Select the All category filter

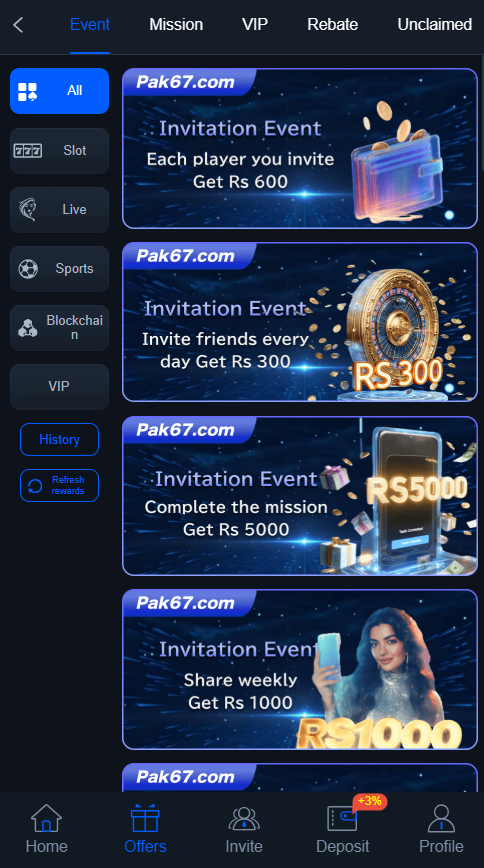tap(59, 91)
